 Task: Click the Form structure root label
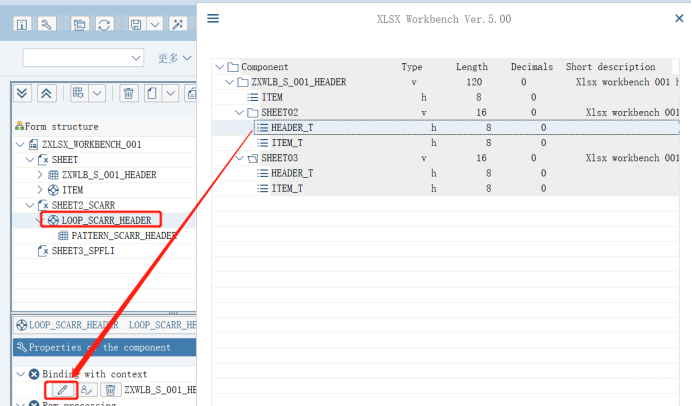pyautogui.click(x=61, y=127)
